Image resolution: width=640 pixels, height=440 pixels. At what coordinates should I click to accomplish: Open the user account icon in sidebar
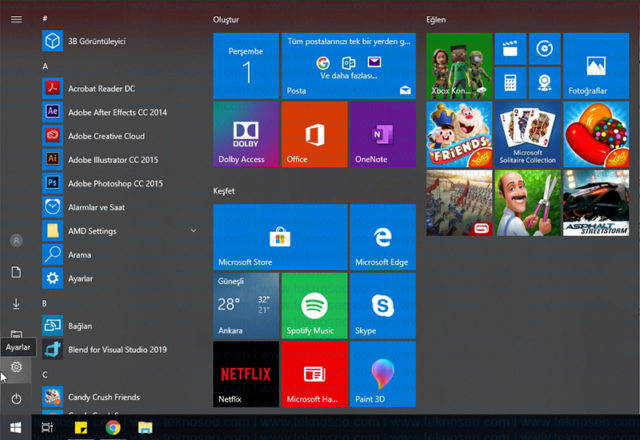pos(16,240)
